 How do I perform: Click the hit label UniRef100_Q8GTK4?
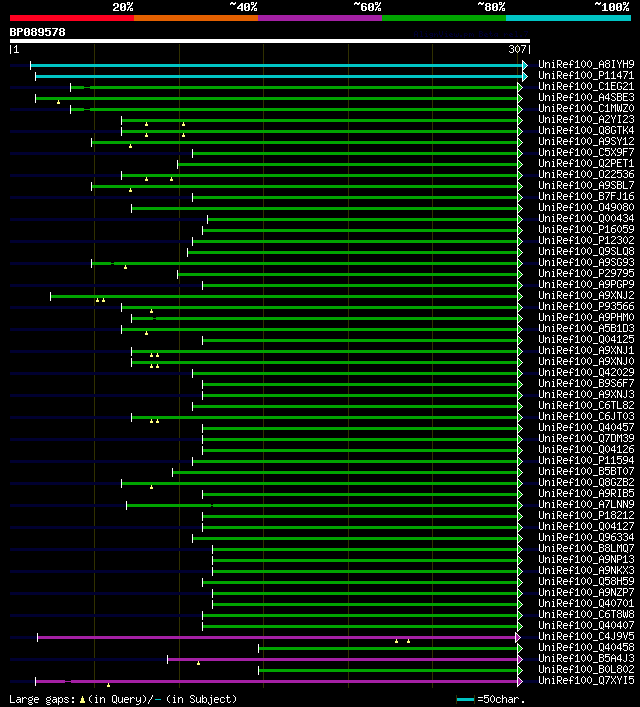(x=586, y=130)
